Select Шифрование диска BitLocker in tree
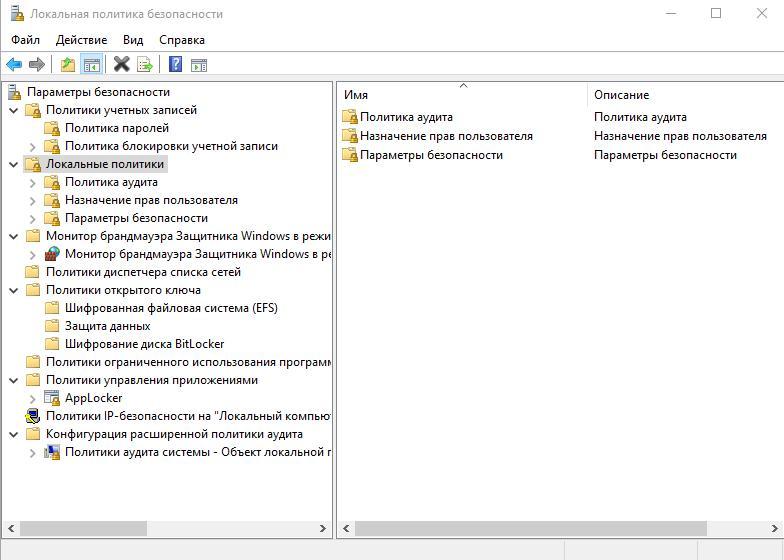784x560 pixels. [x=144, y=344]
